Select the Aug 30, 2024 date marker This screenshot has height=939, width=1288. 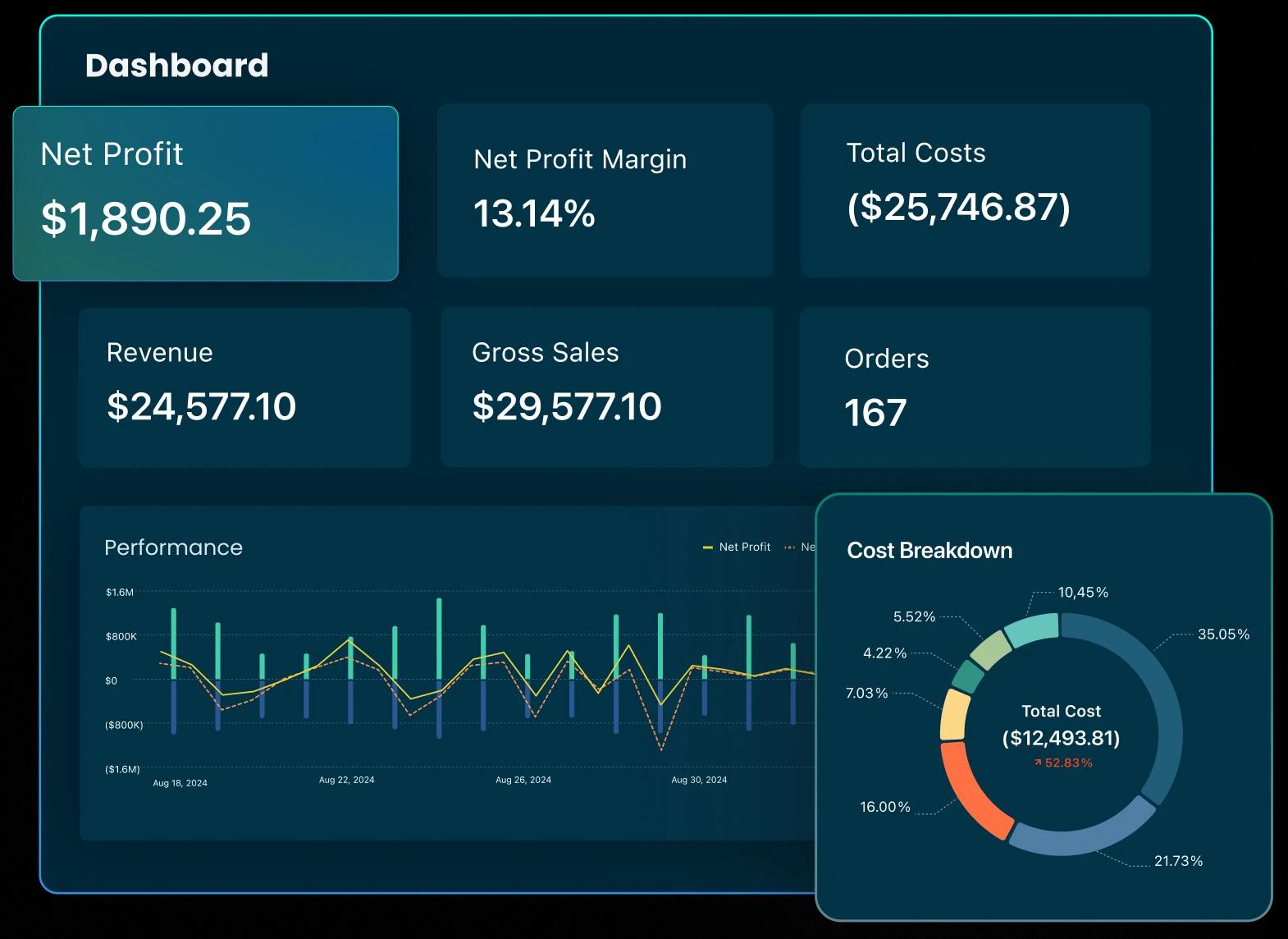tap(699, 780)
